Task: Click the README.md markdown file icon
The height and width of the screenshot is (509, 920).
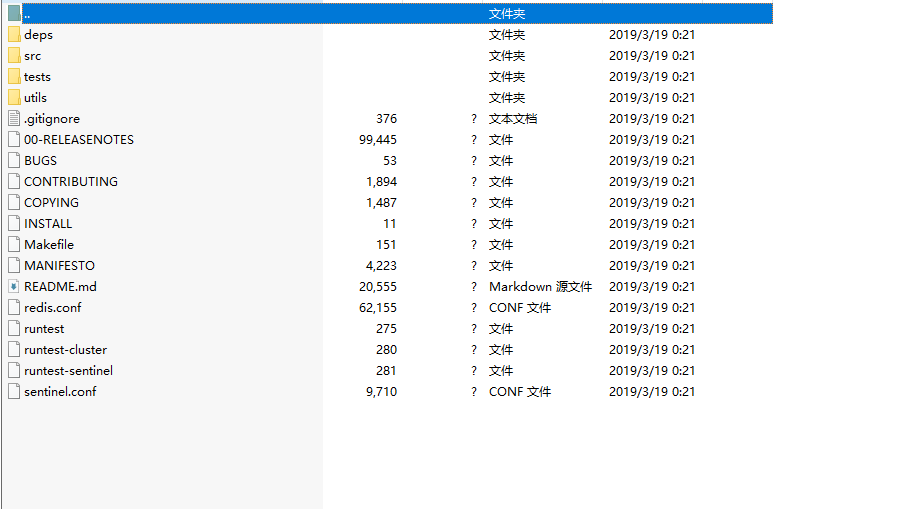Action: pos(14,287)
